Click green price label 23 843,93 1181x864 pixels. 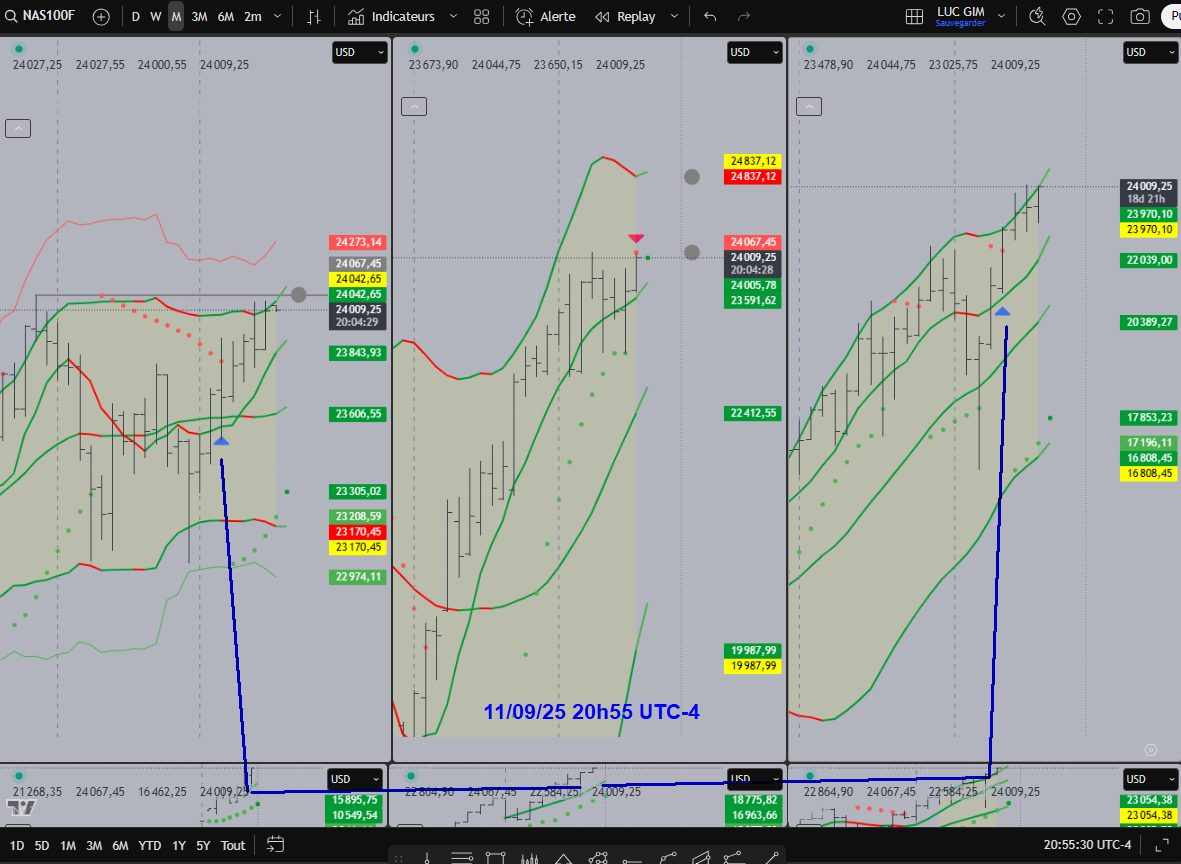358,353
